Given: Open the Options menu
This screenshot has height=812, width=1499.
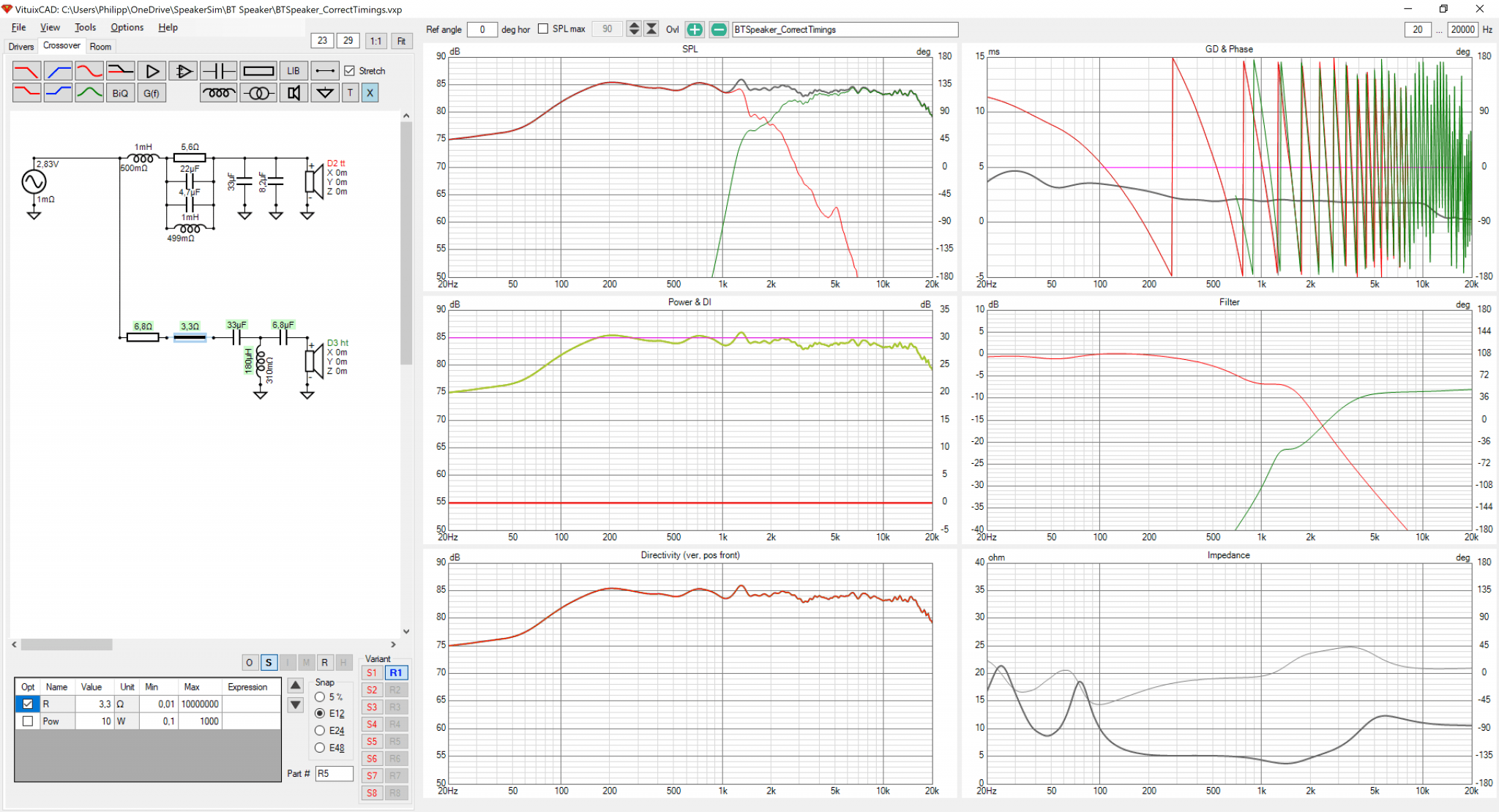Looking at the screenshot, I should [x=127, y=27].
